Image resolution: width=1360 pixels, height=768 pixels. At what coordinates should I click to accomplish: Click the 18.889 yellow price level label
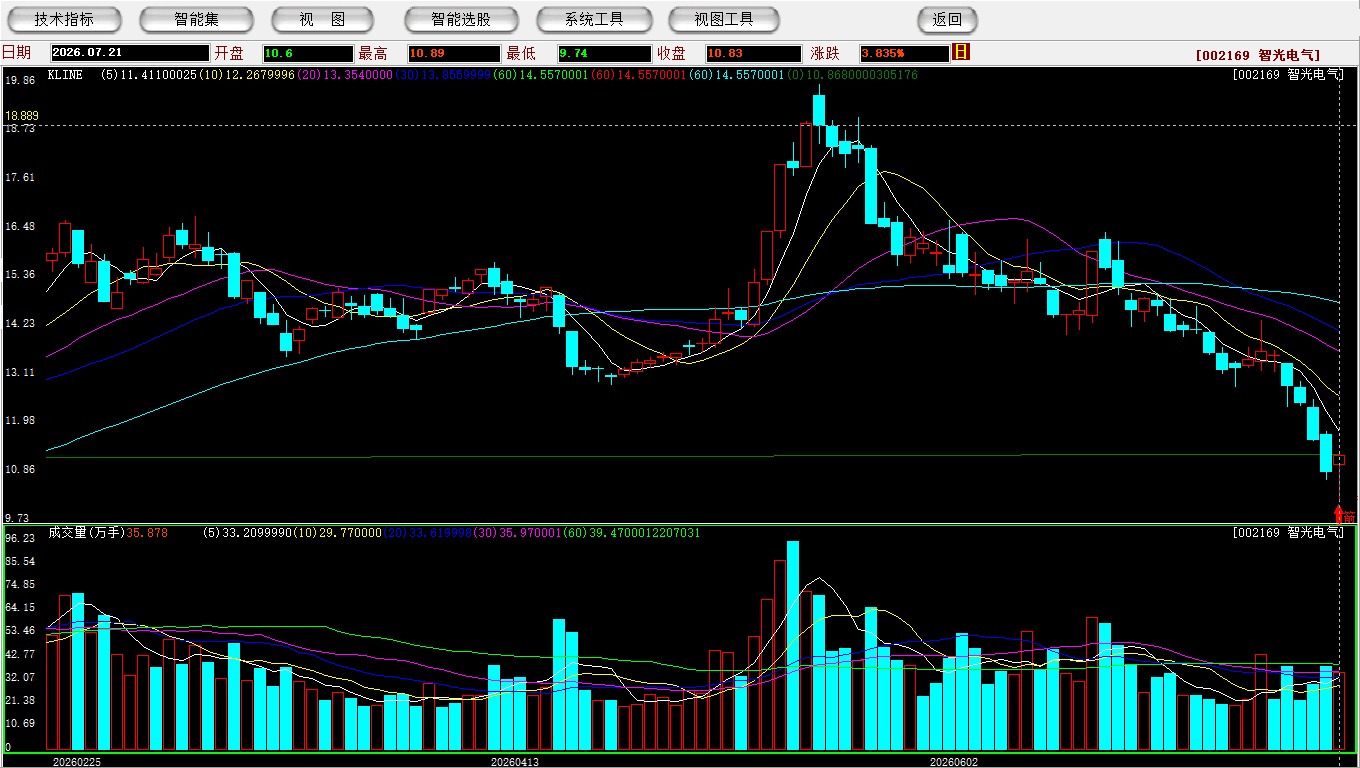(21, 116)
